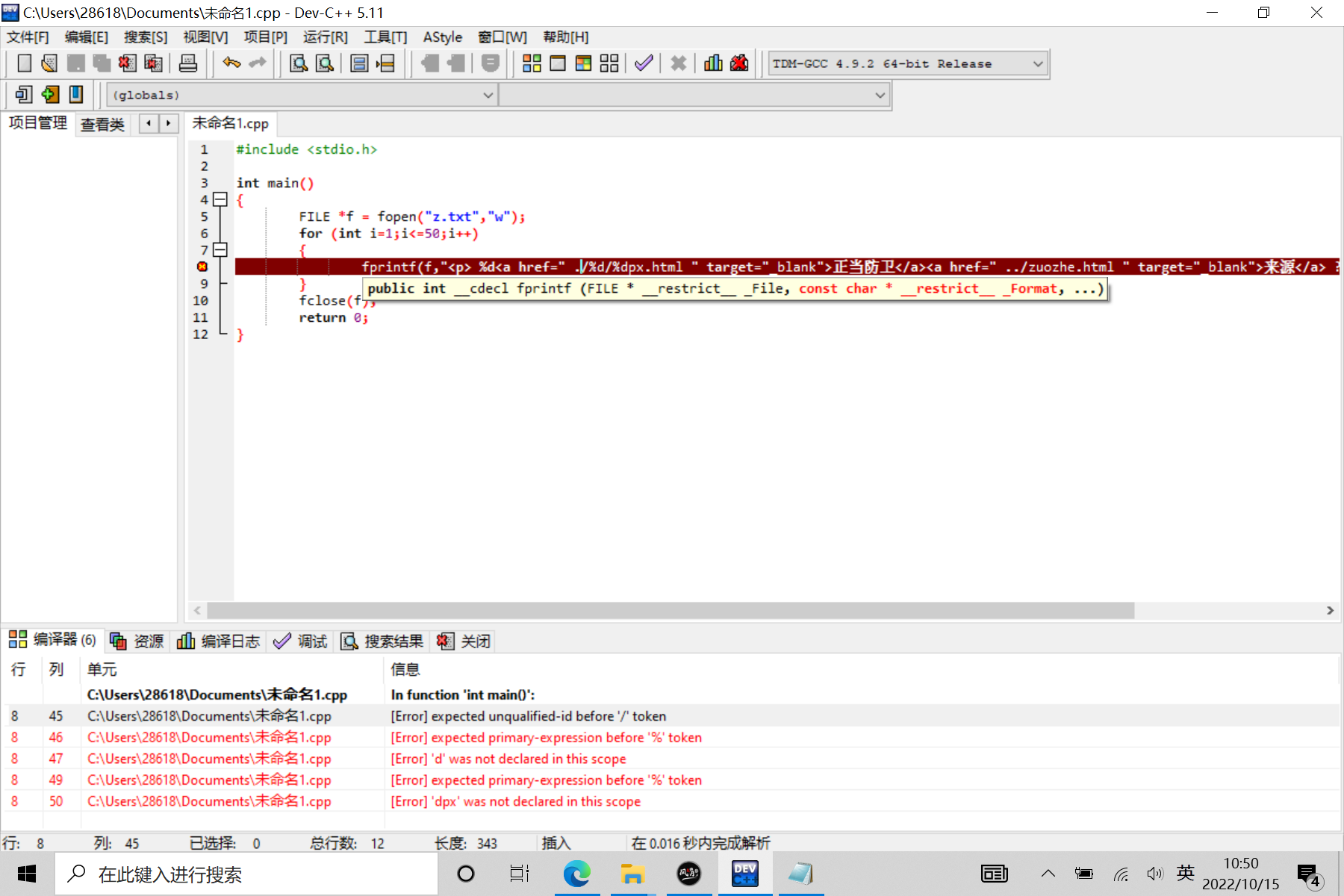Click the editor horizontal scrollbar thumb
Image resolution: width=1344 pixels, height=896 pixels.
click(671, 611)
